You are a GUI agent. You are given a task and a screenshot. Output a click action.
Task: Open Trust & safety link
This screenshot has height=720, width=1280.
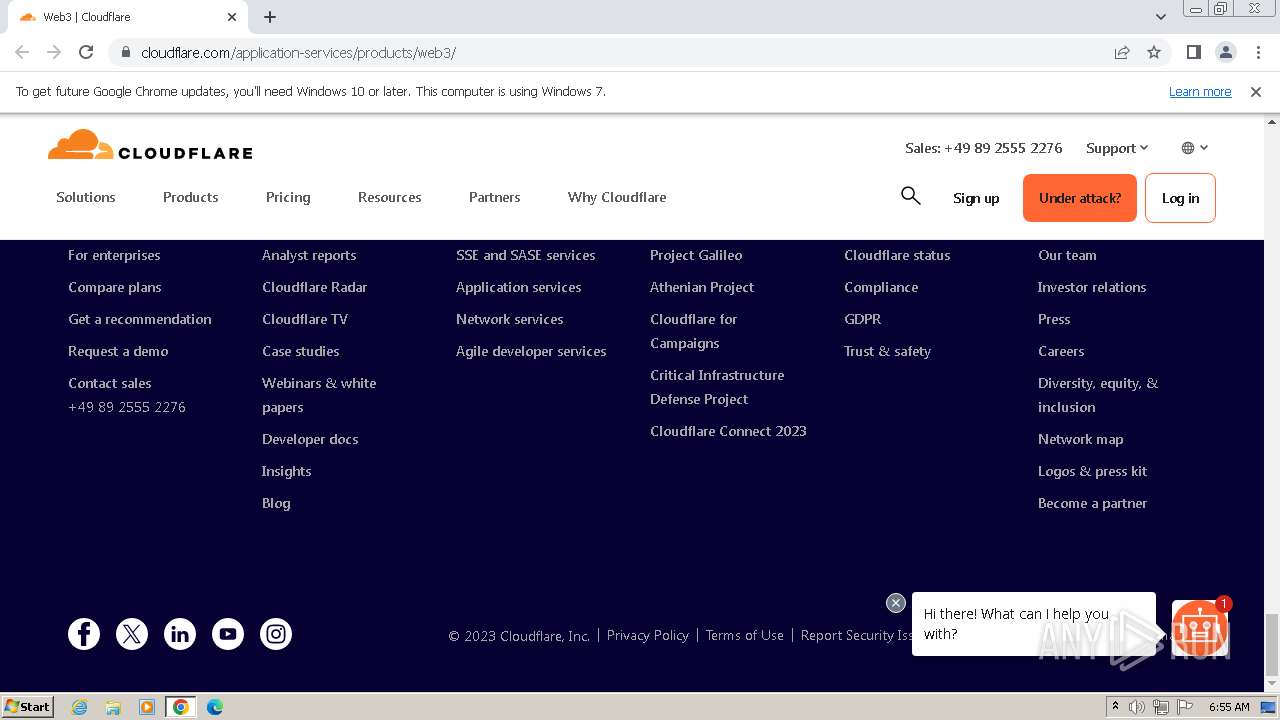pos(887,351)
